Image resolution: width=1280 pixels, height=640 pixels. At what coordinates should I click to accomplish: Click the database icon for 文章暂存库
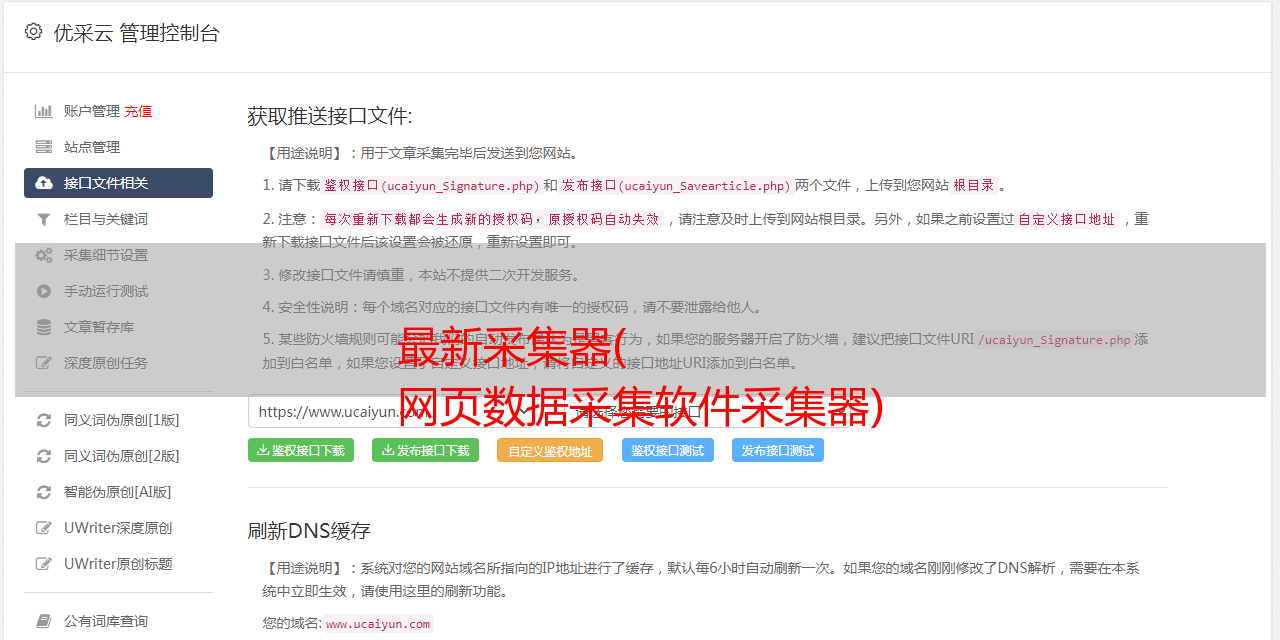[x=44, y=327]
